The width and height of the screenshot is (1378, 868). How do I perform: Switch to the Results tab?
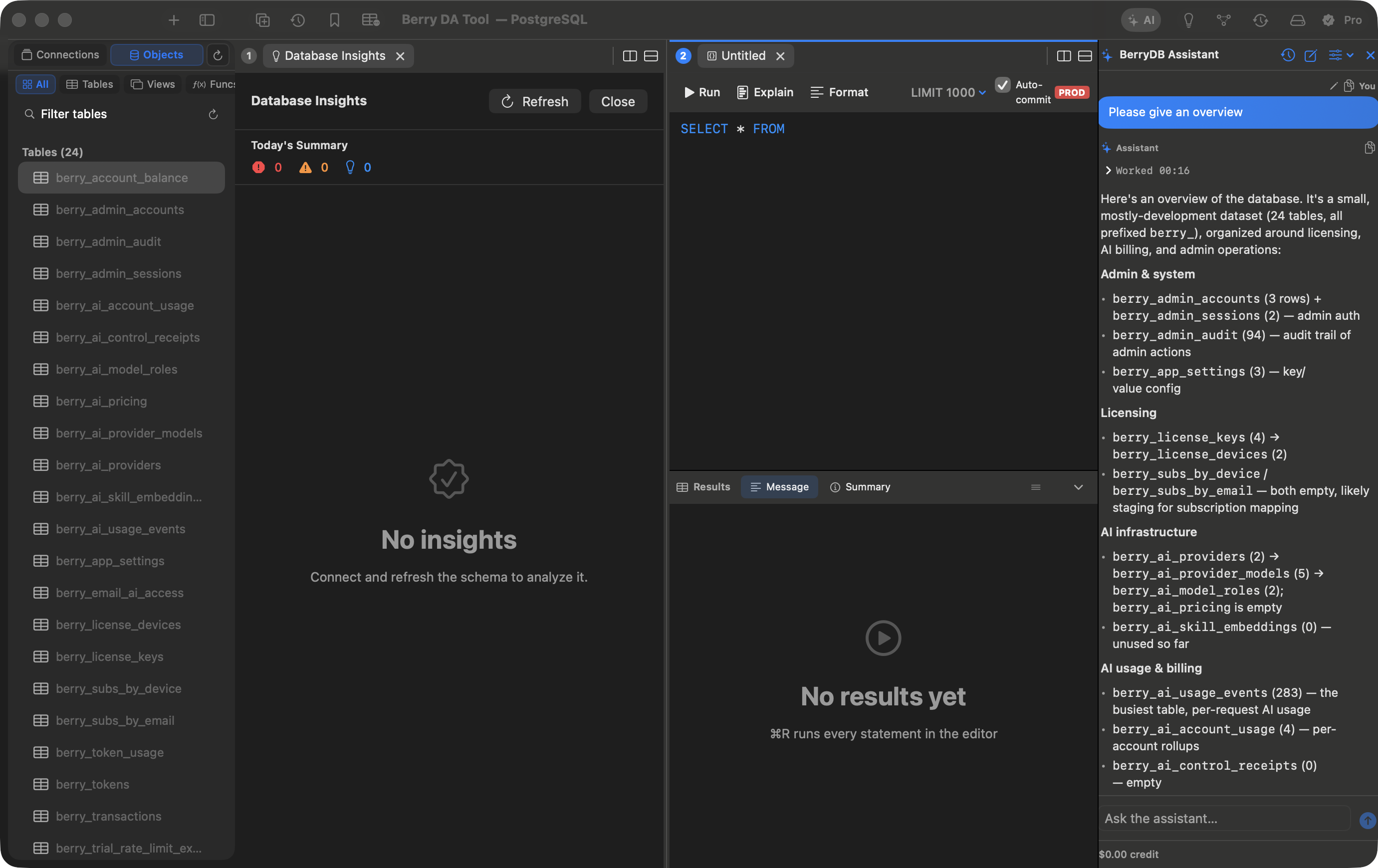(x=703, y=487)
